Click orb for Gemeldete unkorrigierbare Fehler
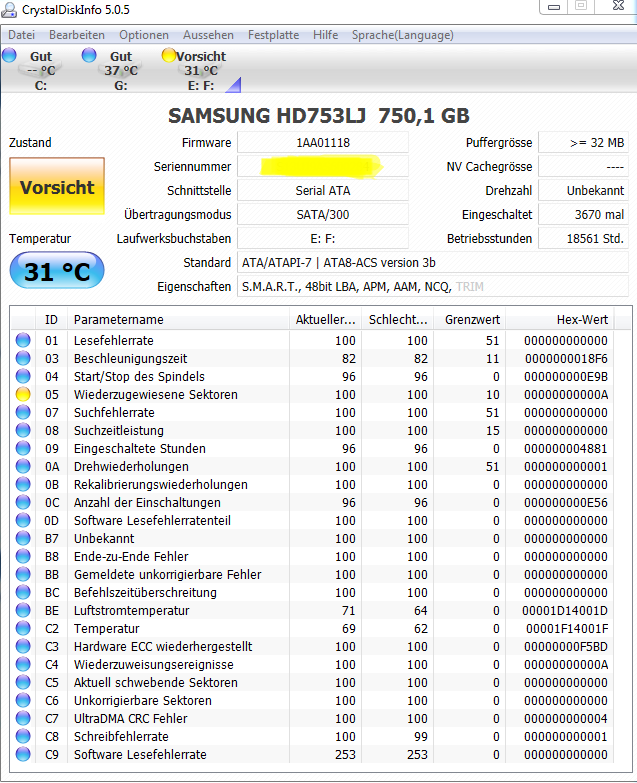This screenshot has width=637, height=783. pyautogui.click(x=23, y=574)
